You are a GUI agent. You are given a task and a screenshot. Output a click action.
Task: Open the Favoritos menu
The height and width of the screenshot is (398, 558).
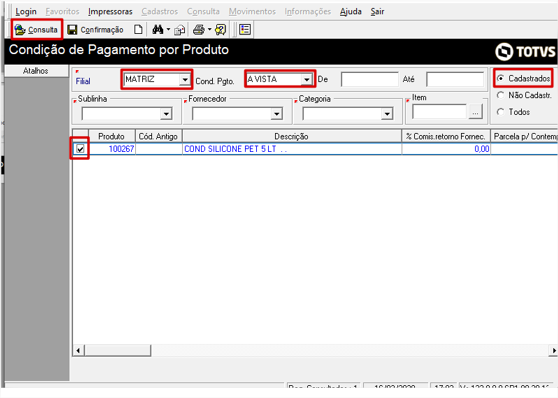[x=62, y=11]
